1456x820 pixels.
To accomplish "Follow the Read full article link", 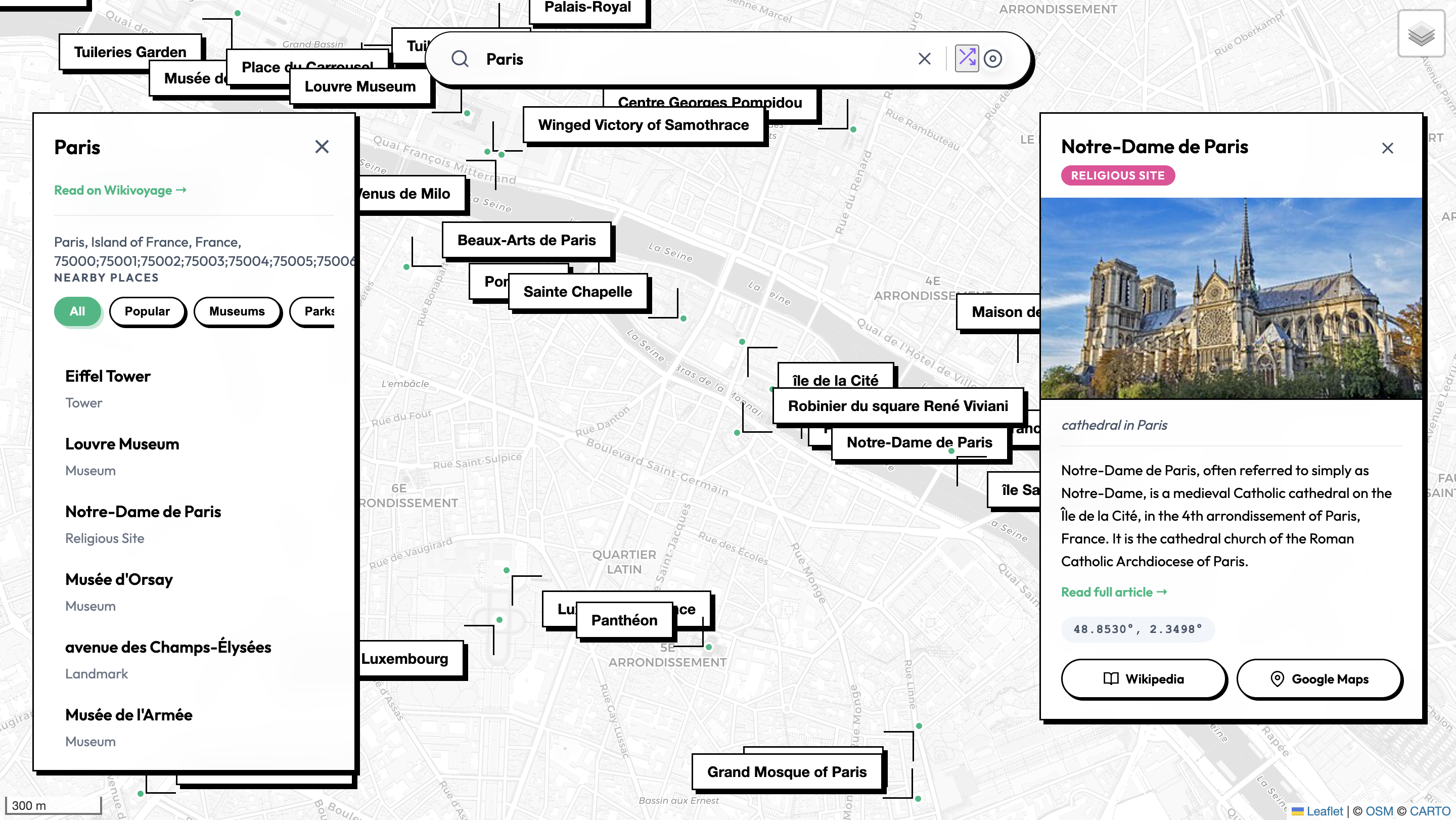I will coord(1113,591).
